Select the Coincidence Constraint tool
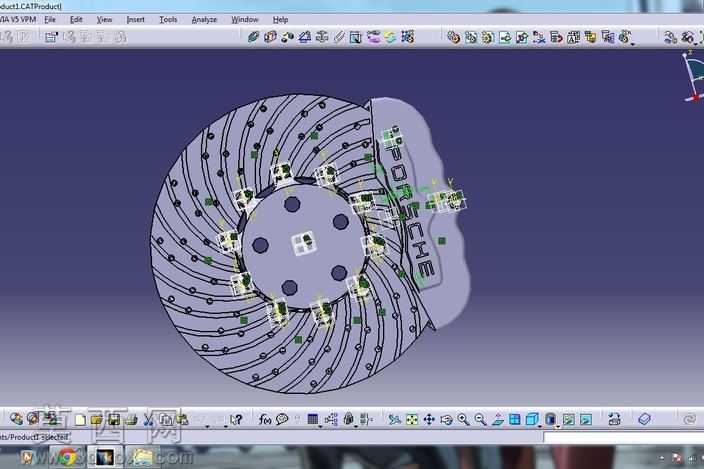The height and width of the screenshot is (469, 704). (x=253, y=37)
